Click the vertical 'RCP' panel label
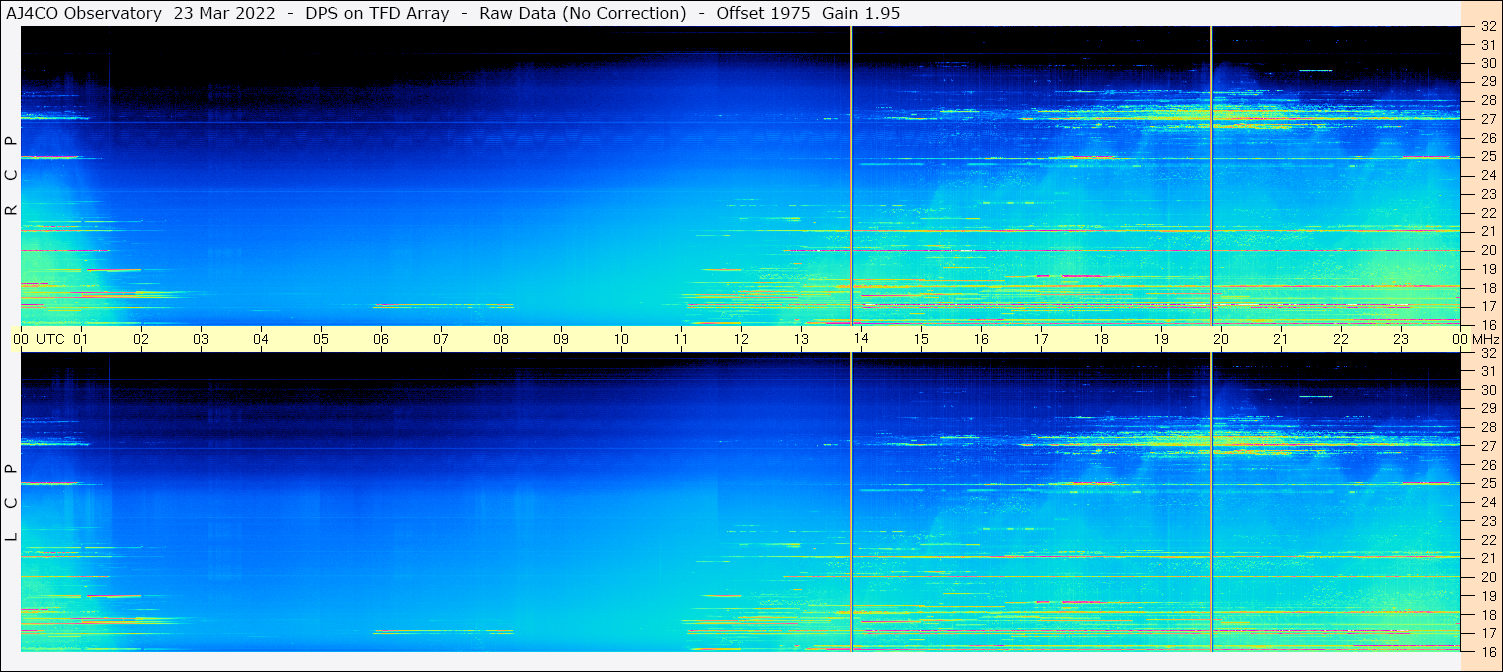Image resolution: width=1503 pixels, height=672 pixels. (11, 176)
